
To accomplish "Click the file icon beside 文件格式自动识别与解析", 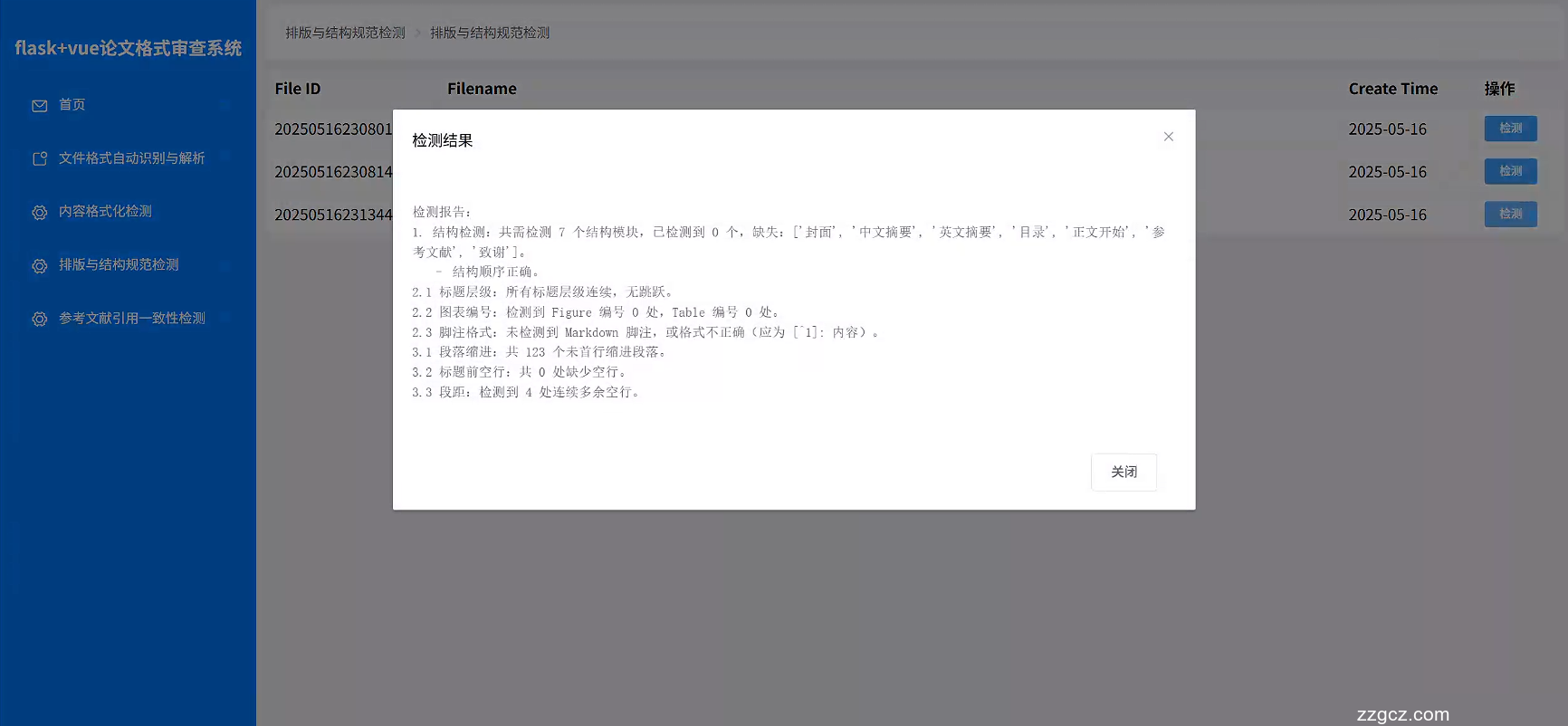I will 40,158.
